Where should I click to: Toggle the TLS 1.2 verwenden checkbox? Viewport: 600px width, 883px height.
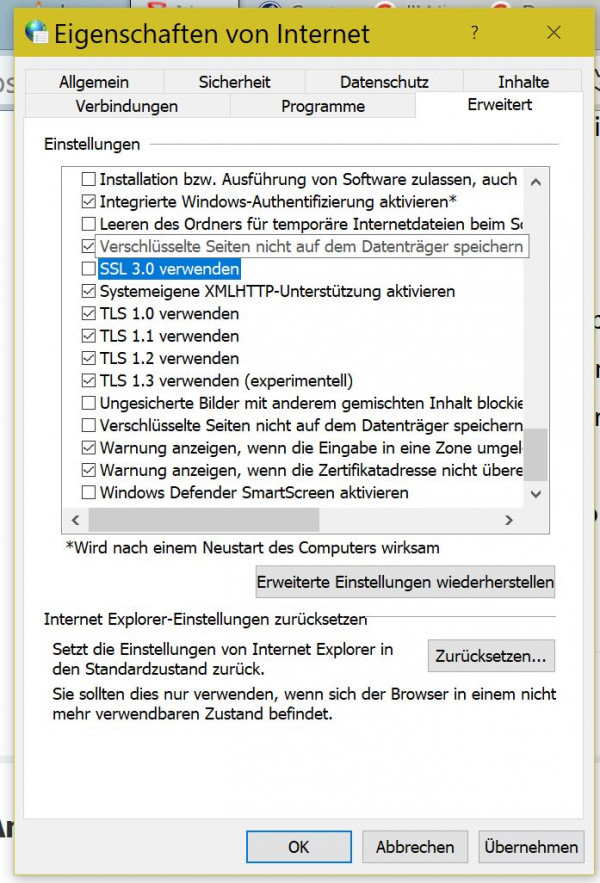[x=88, y=358]
